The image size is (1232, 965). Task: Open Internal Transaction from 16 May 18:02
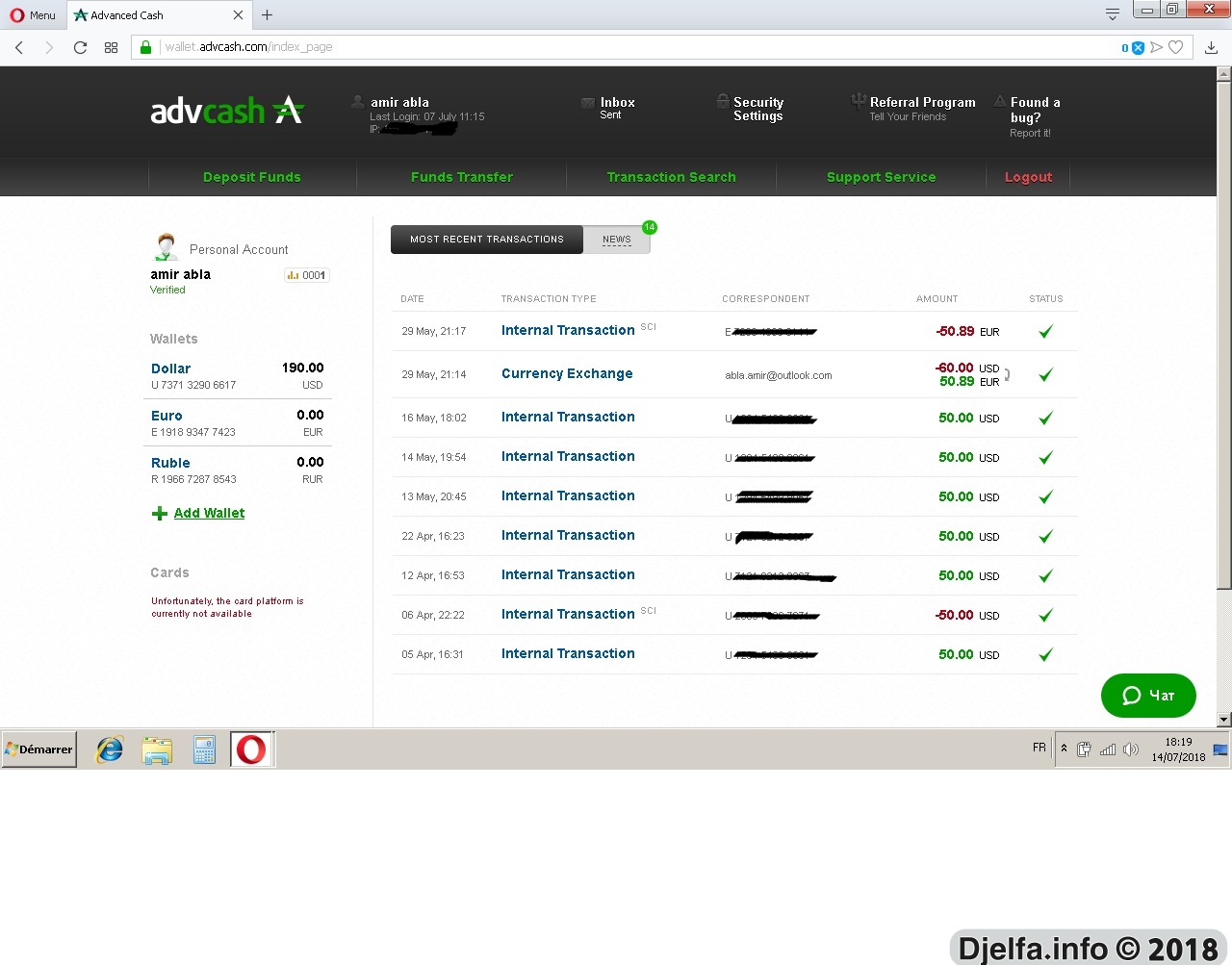coord(568,417)
